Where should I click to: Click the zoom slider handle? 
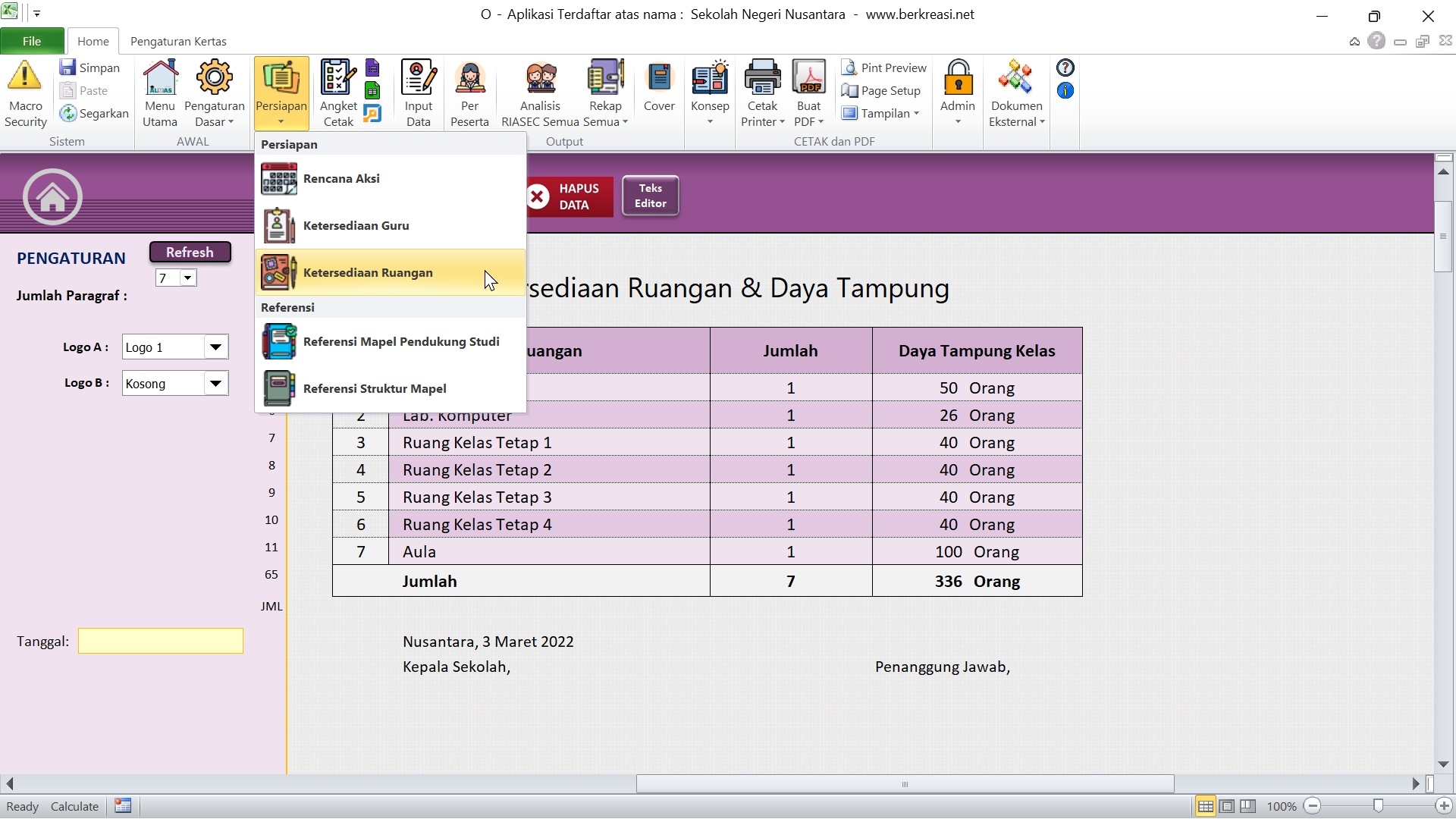click(1378, 806)
